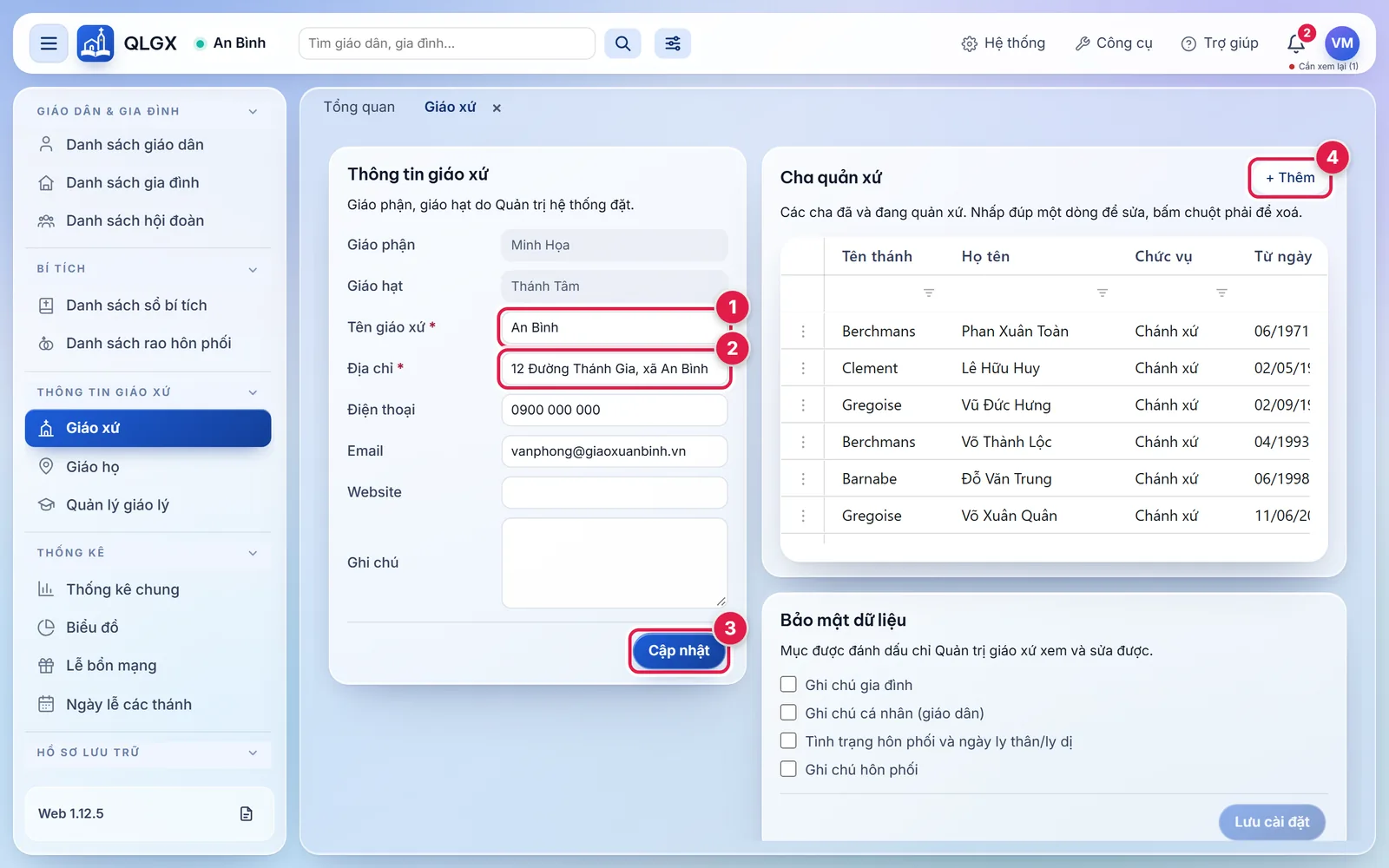Viewport: 1389px width, 868px height.
Task: Expand Hồ sơ lưu trữ section
Action: click(x=253, y=753)
